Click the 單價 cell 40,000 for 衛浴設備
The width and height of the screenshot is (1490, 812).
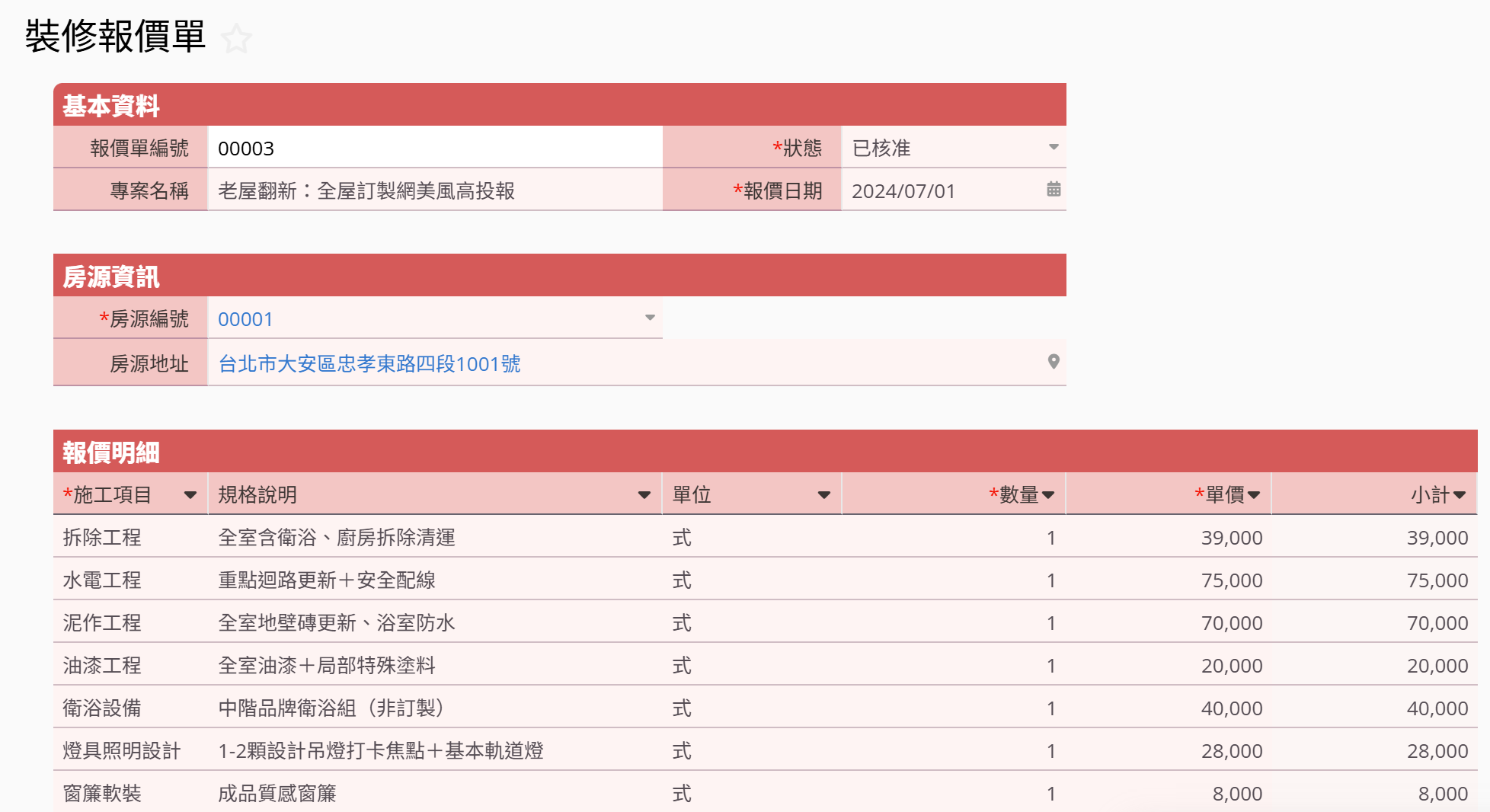pos(1169,708)
